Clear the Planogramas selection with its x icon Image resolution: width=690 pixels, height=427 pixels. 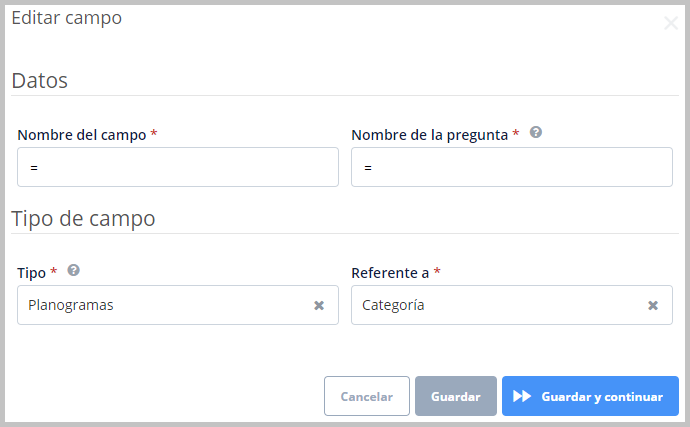tap(319, 305)
